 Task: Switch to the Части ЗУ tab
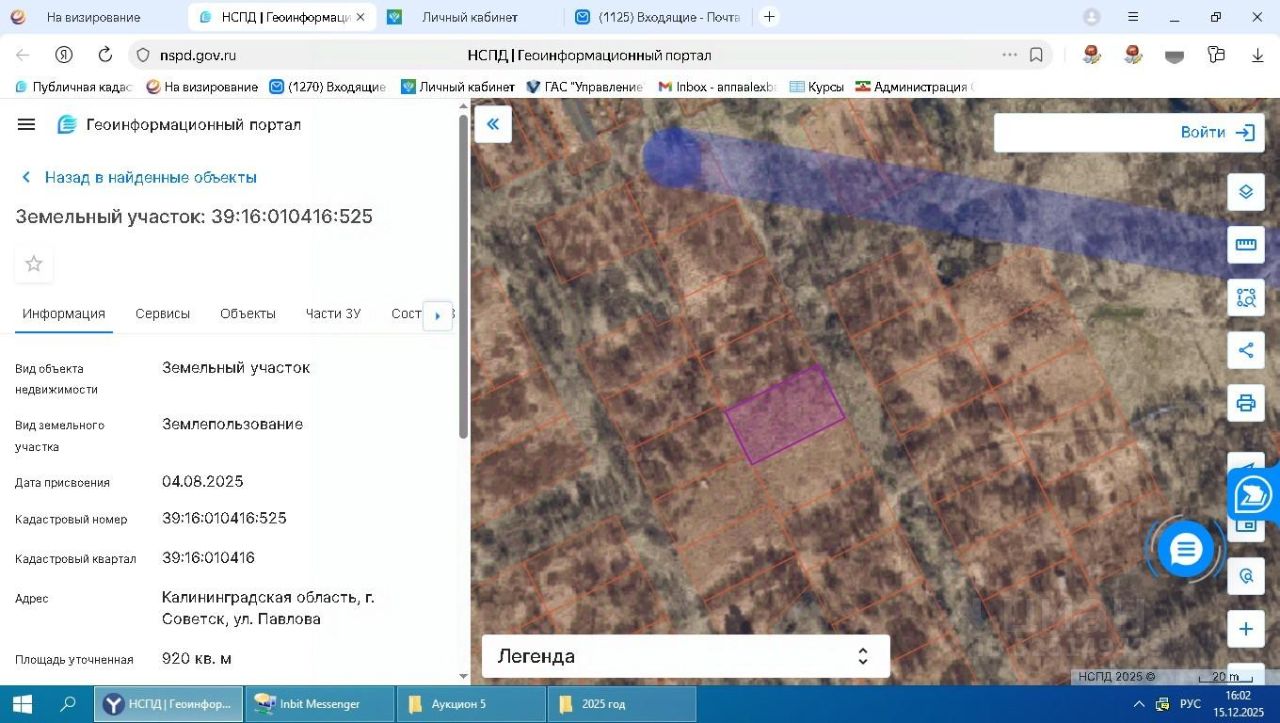click(333, 313)
